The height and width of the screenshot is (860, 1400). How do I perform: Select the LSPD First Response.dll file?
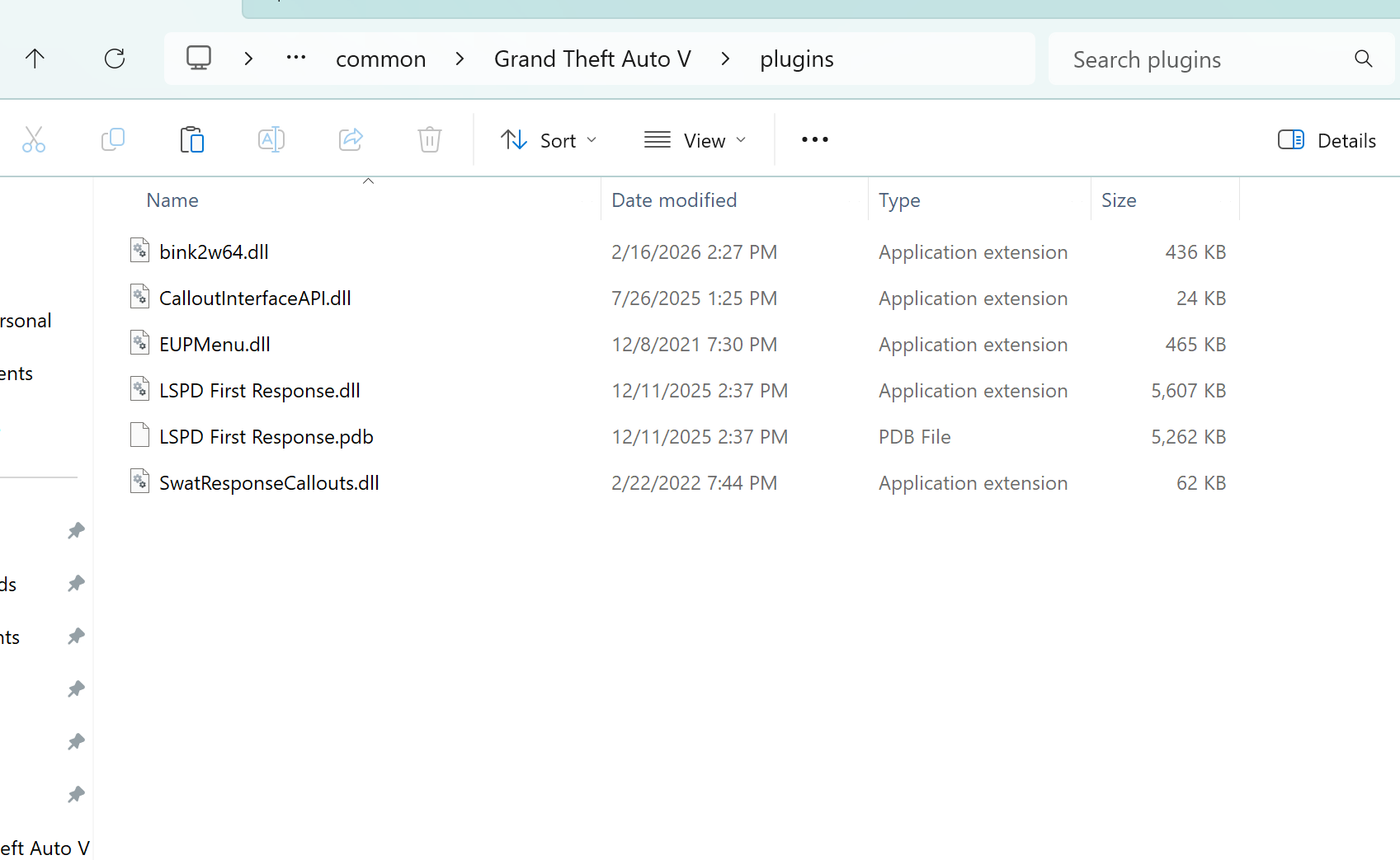coord(259,391)
